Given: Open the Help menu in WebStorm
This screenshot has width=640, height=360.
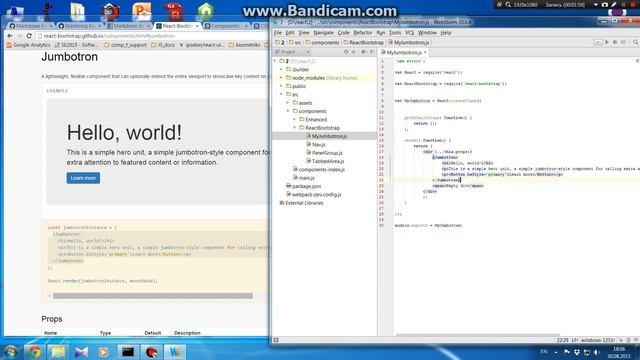Looking at the screenshot, I should [446, 33].
